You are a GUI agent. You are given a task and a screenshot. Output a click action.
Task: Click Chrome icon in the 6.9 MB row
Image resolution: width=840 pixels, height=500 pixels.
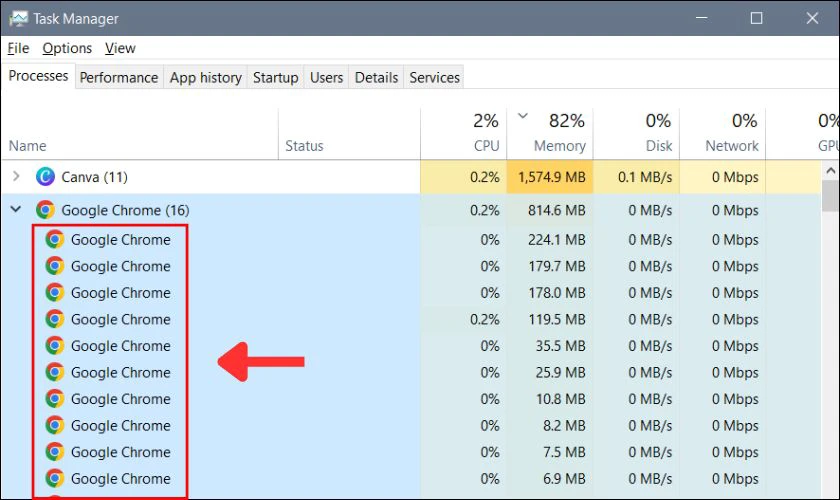point(55,478)
